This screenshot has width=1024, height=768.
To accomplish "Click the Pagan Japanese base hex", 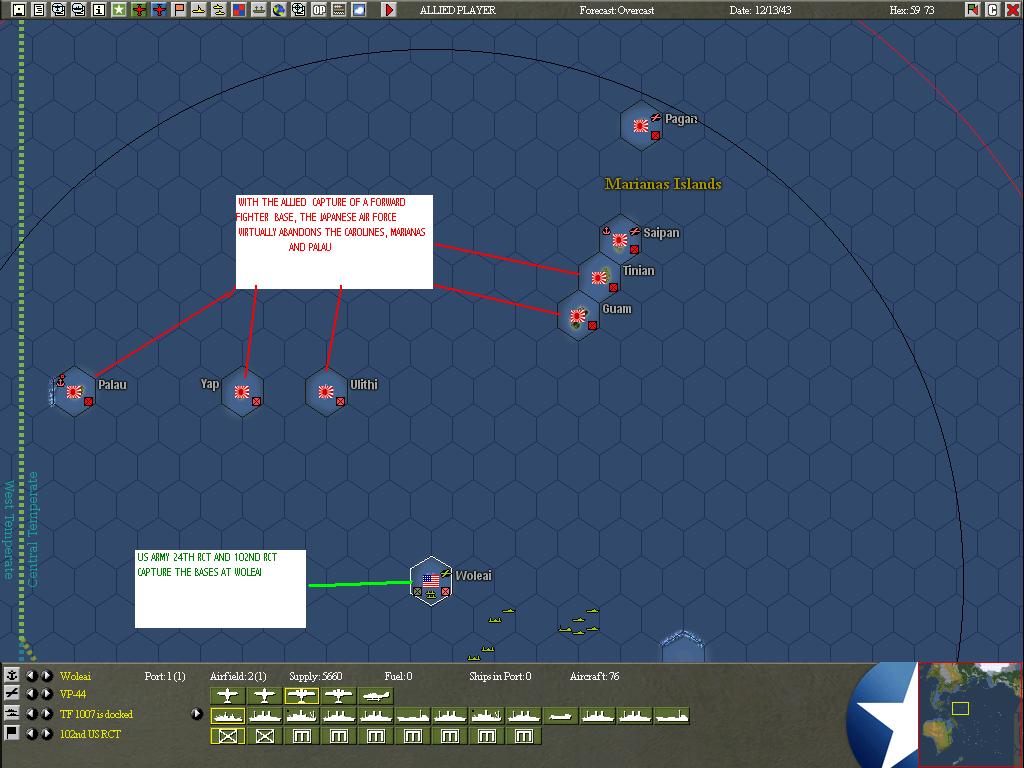I will (x=641, y=125).
